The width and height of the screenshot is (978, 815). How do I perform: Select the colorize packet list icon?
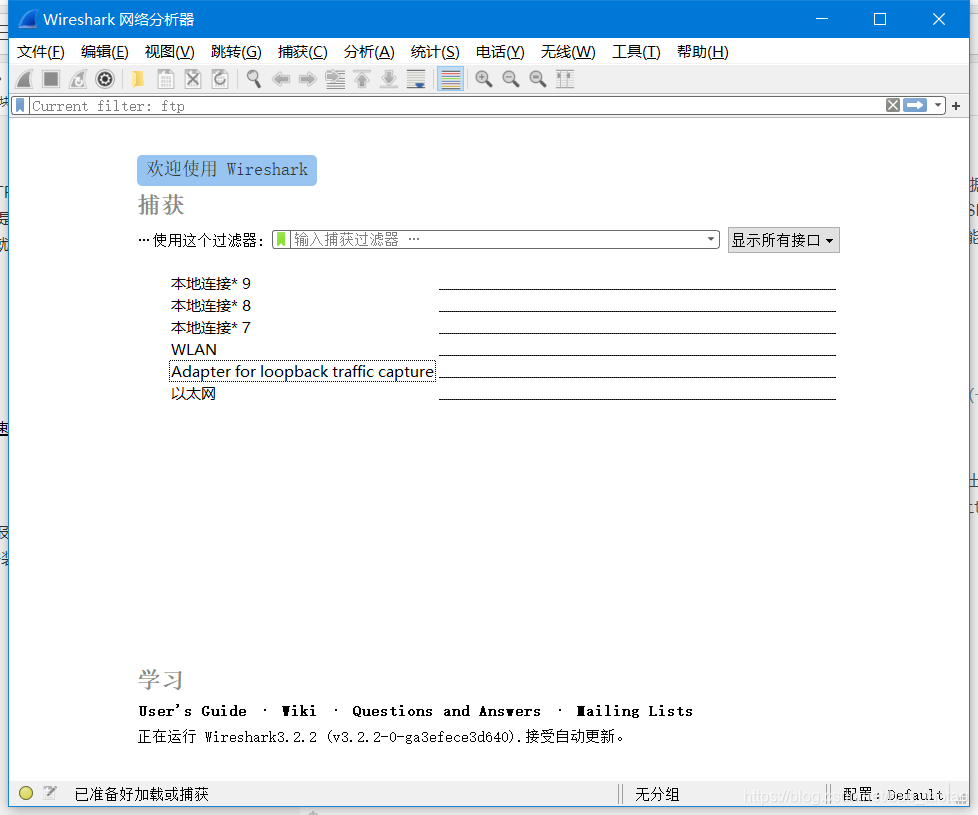tap(449, 78)
